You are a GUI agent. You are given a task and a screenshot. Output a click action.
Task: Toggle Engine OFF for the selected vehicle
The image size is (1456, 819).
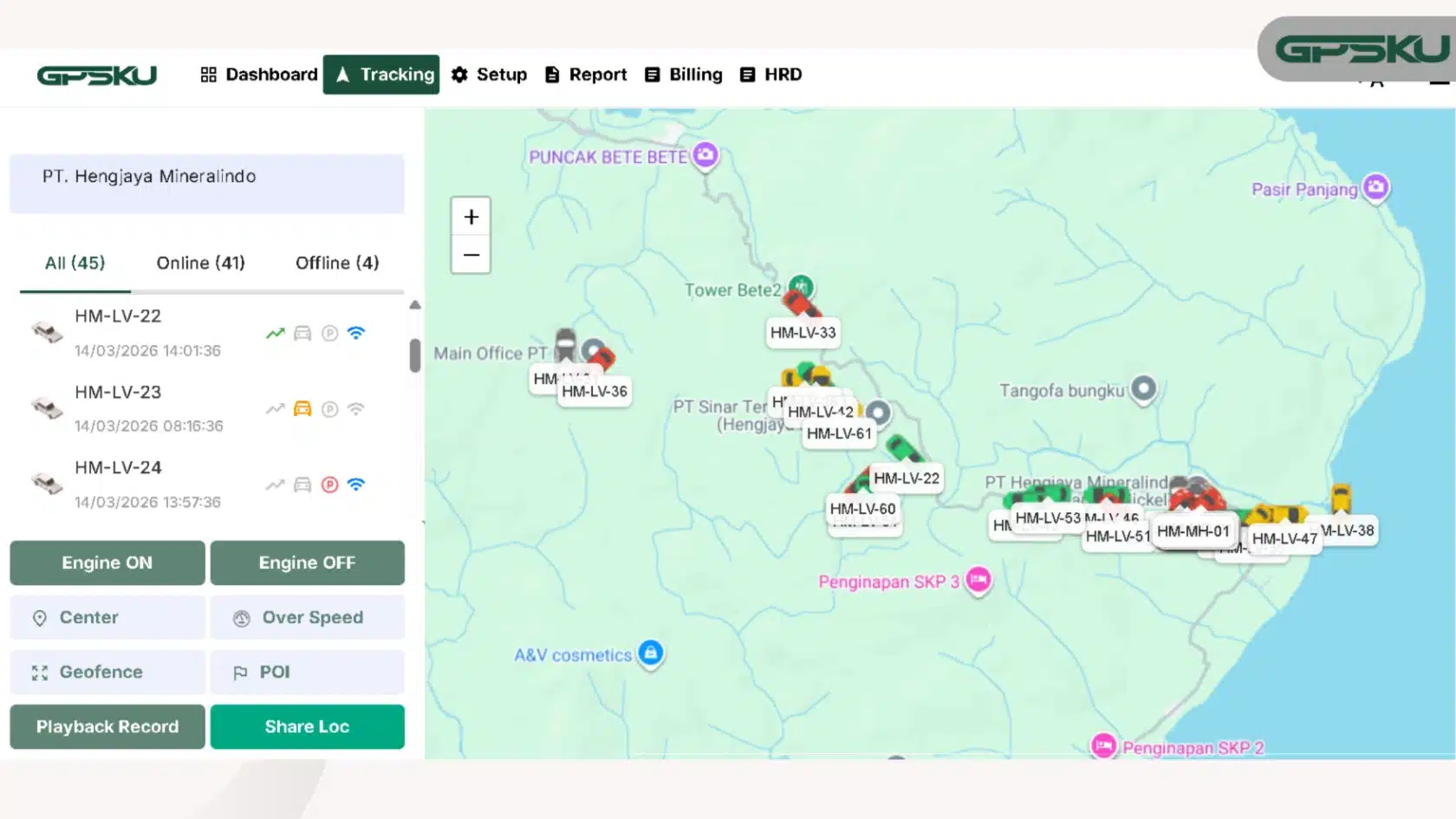tap(307, 562)
